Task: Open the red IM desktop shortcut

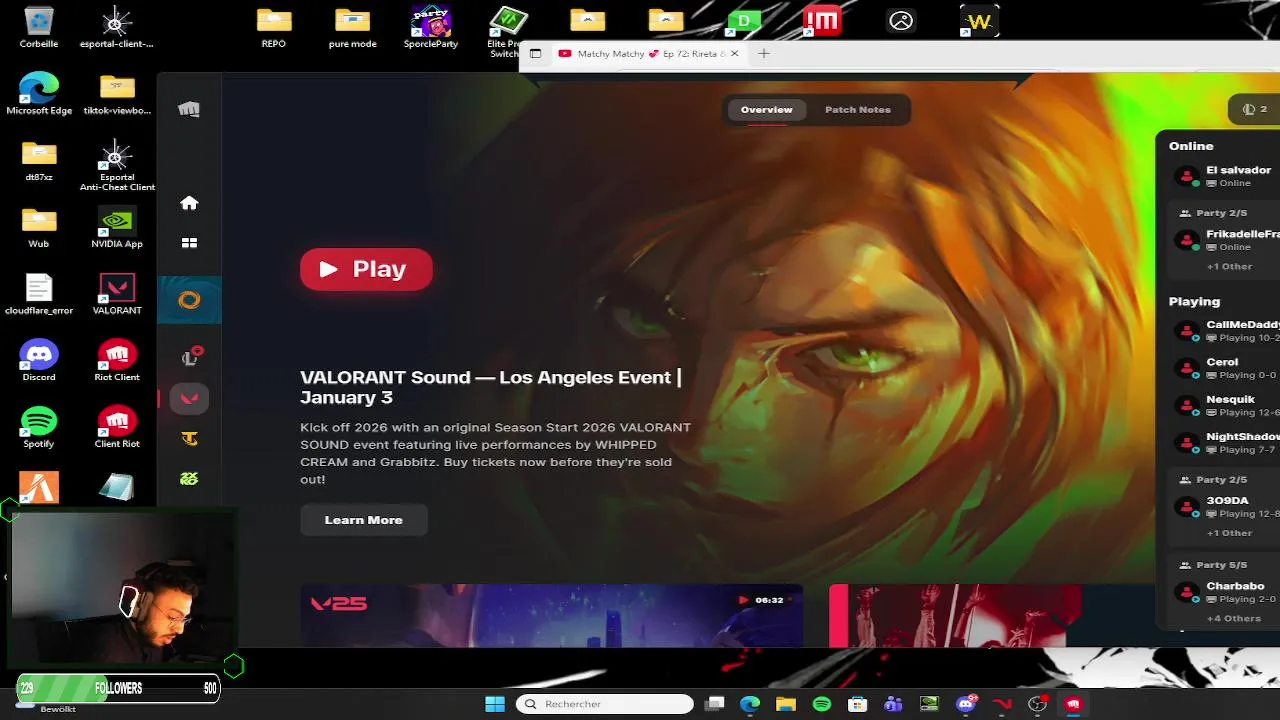Action: point(822,20)
